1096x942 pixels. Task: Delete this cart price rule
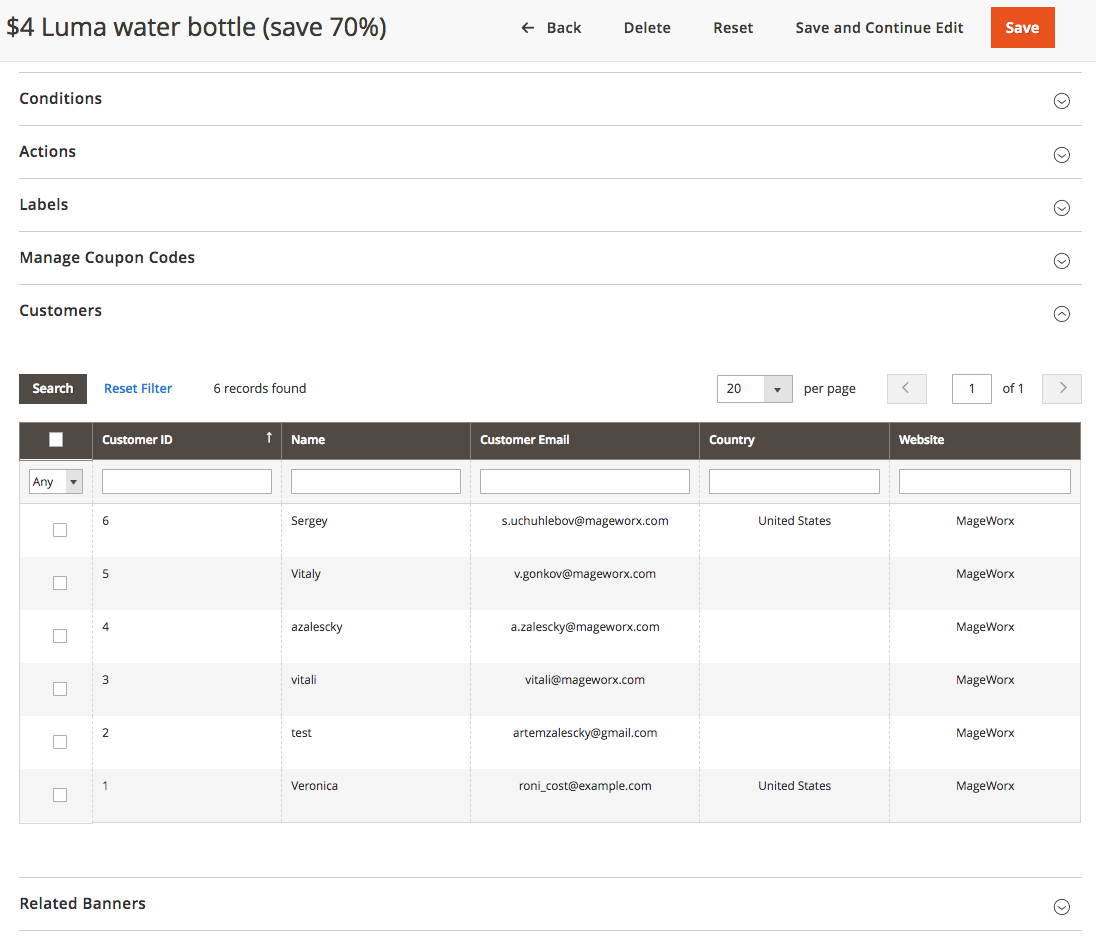pos(647,28)
